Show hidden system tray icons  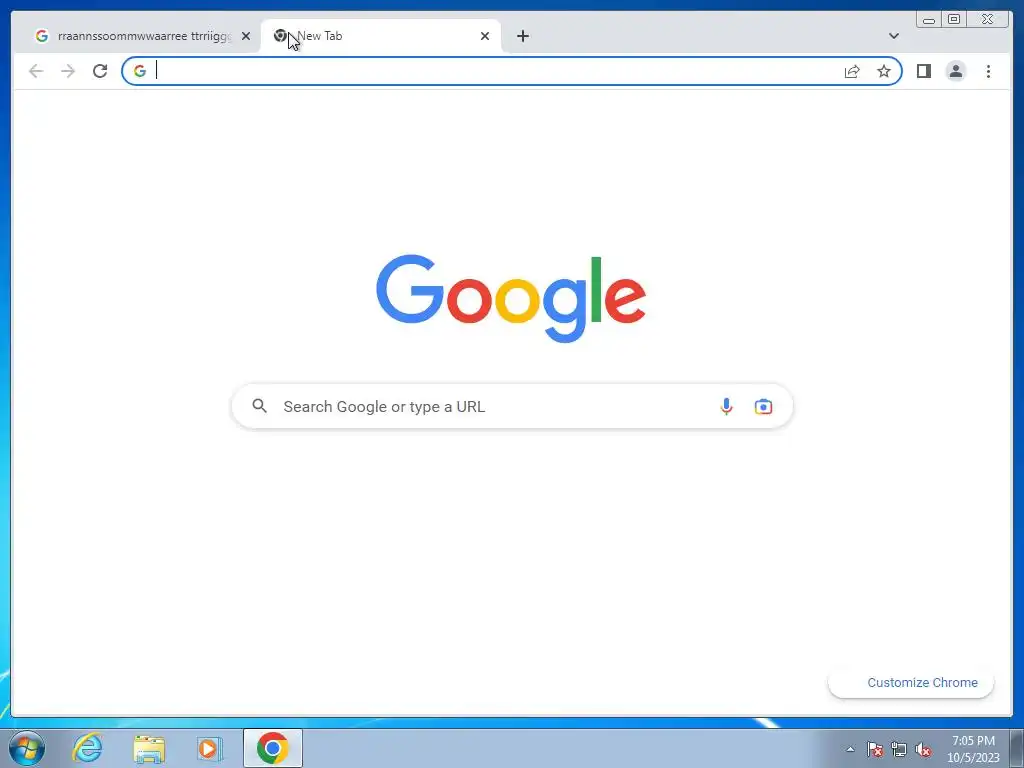(850, 749)
